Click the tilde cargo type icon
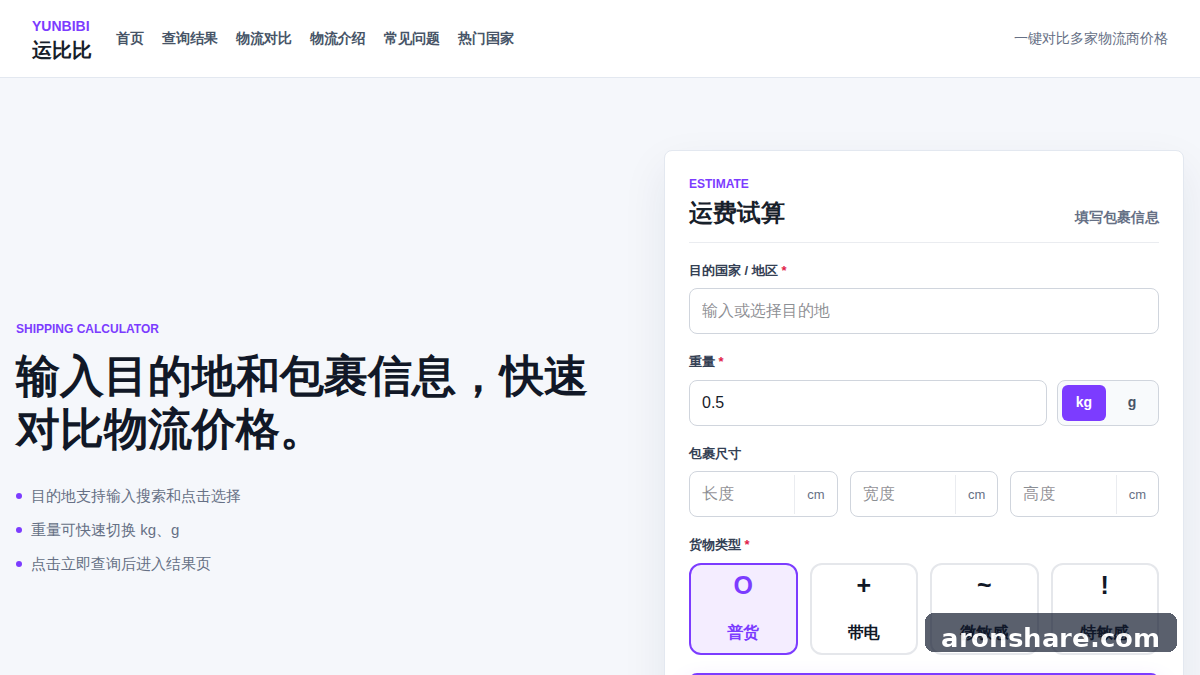Viewport: 1200px width, 675px height. point(985,585)
